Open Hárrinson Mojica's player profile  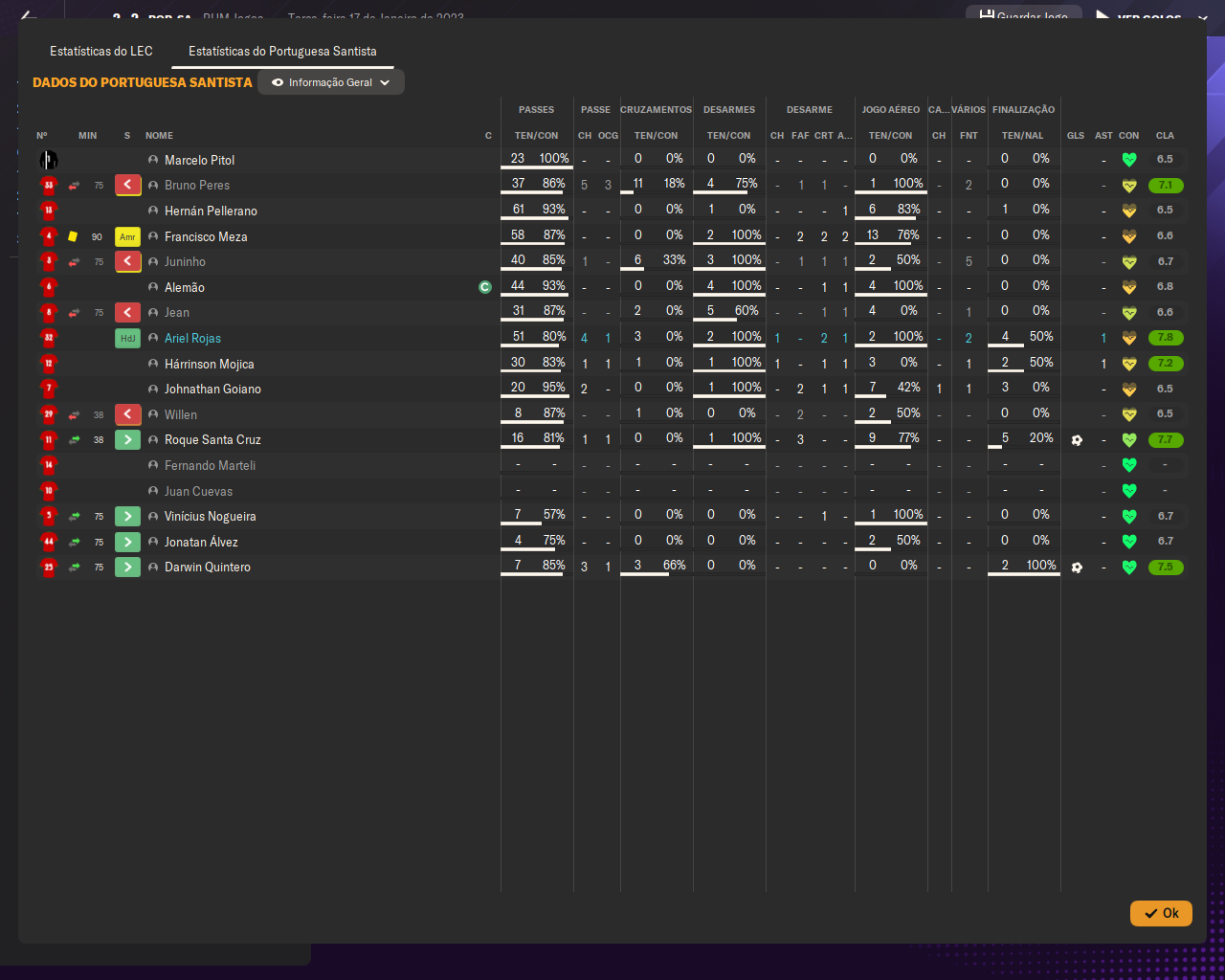pos(210,364)
